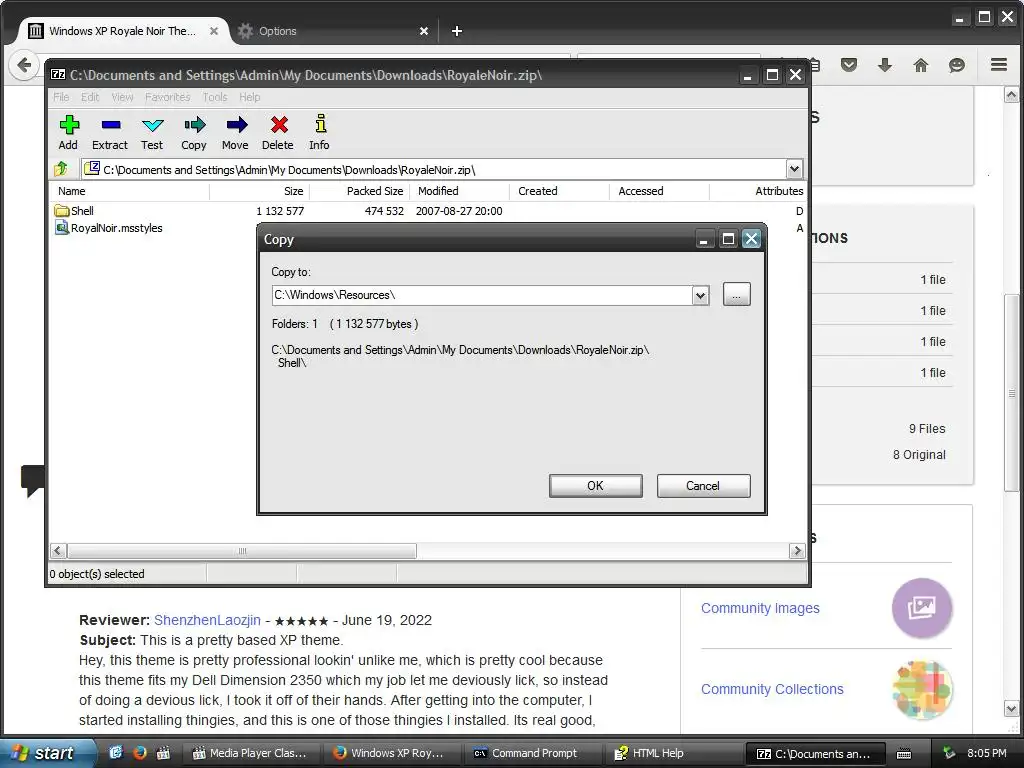This screenshot has height=768, width=1024.
Task: Open the View menu in 7-Zip
Action: (x=122, y=97)
